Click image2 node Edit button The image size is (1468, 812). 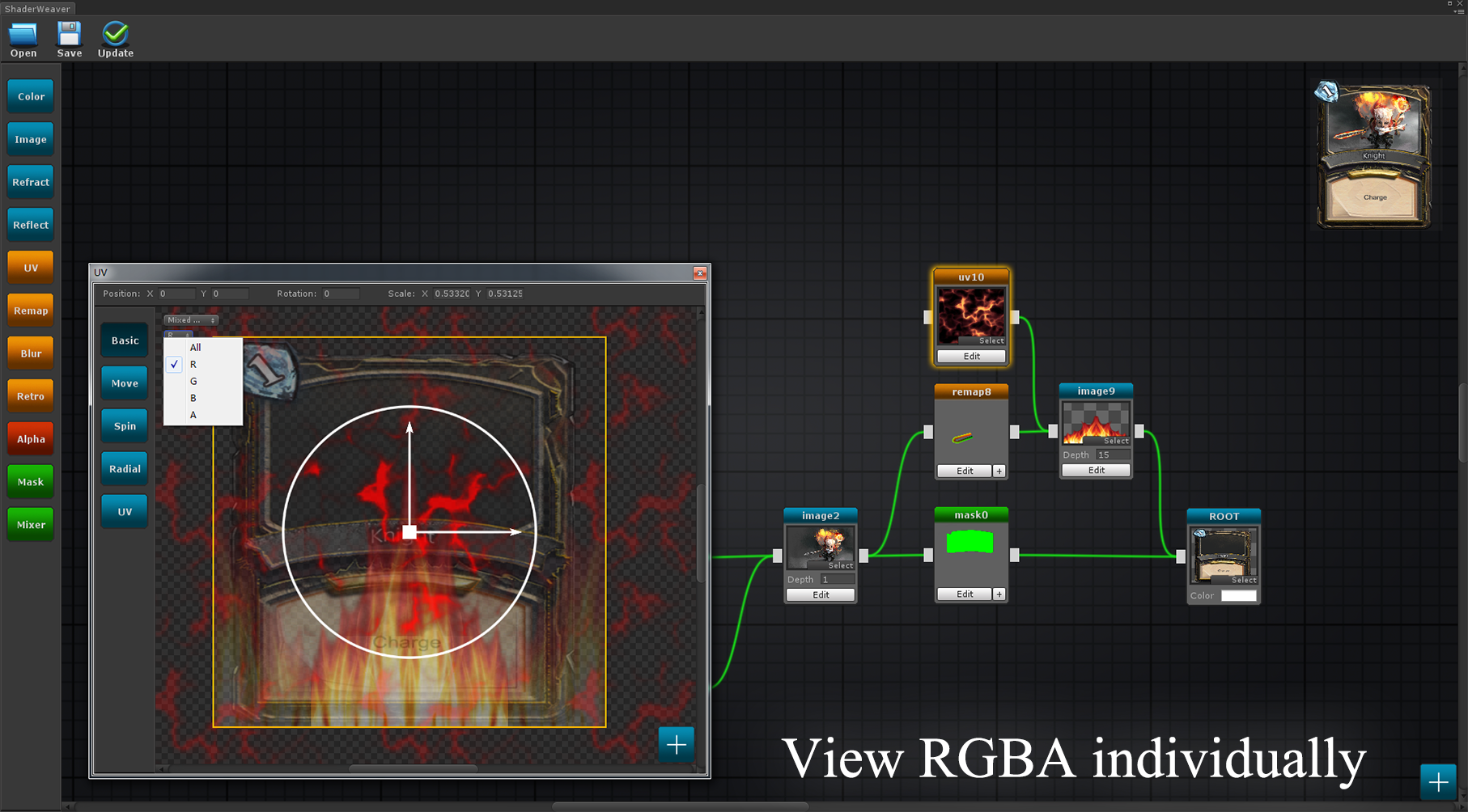click(821, 594)
